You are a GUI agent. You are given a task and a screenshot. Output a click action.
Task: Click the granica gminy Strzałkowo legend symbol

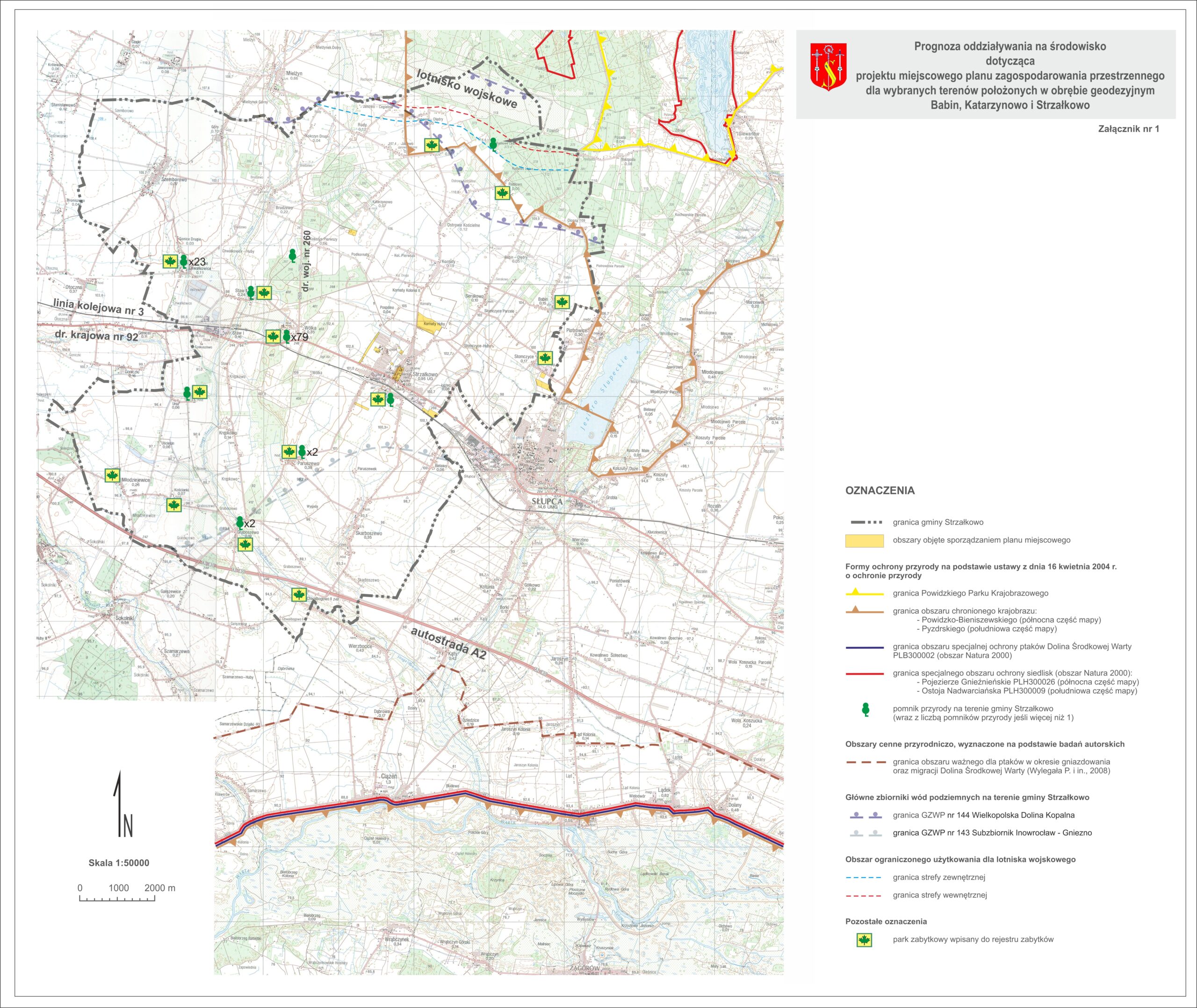coord(864,522)
